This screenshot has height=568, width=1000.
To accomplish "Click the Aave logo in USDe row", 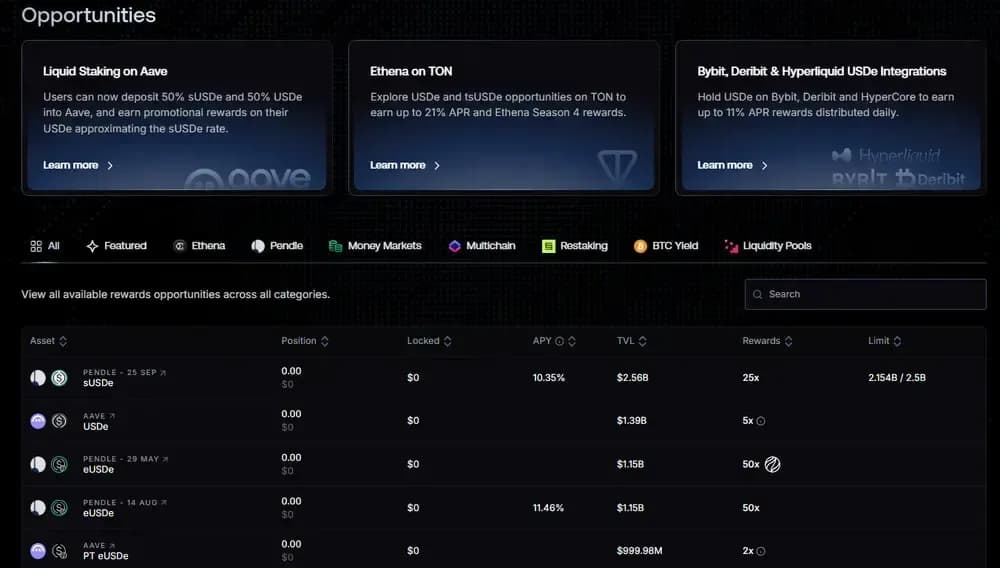I will (38, 421).
